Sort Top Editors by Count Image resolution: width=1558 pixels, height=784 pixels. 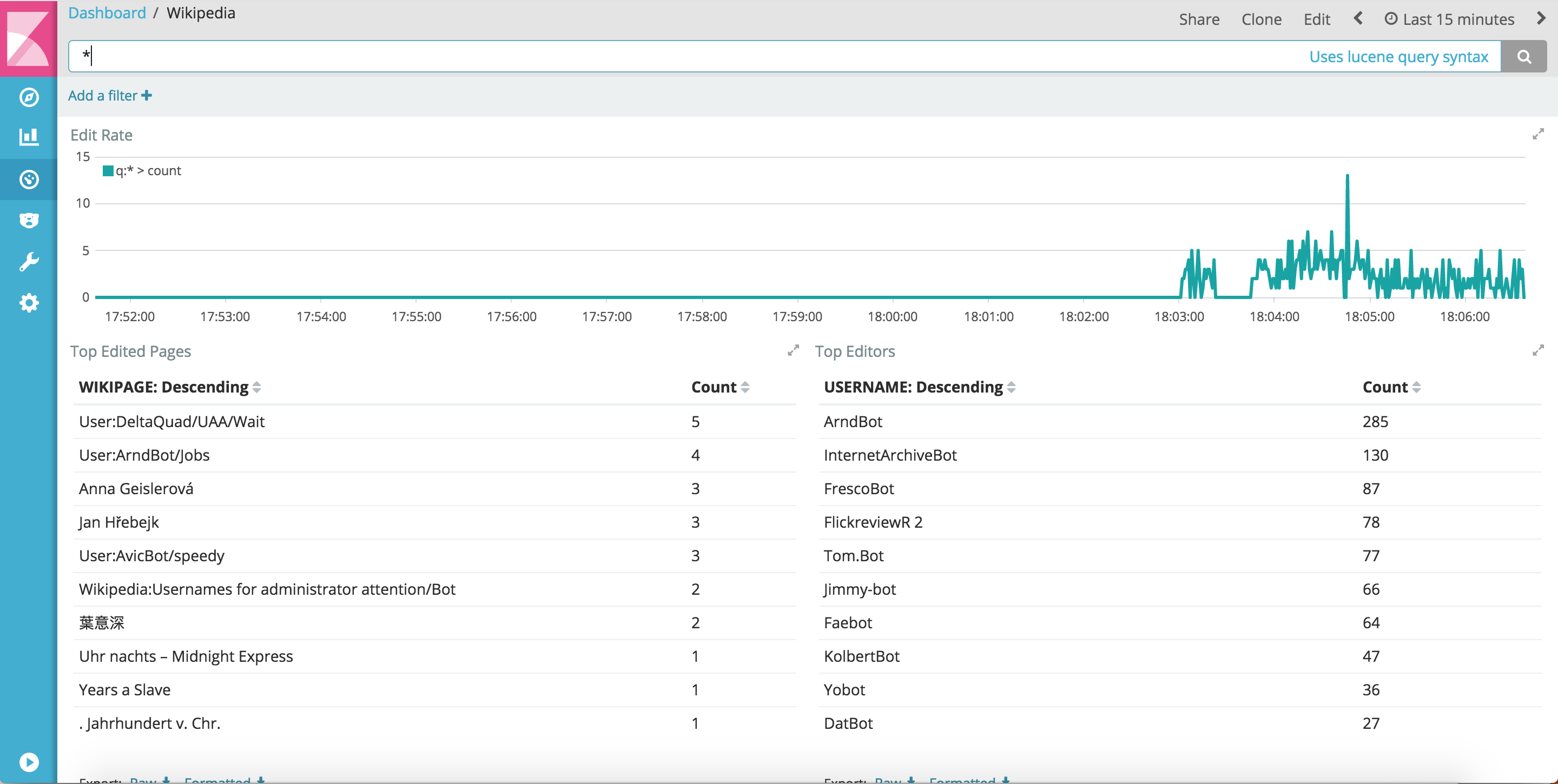pos(1391,387)
